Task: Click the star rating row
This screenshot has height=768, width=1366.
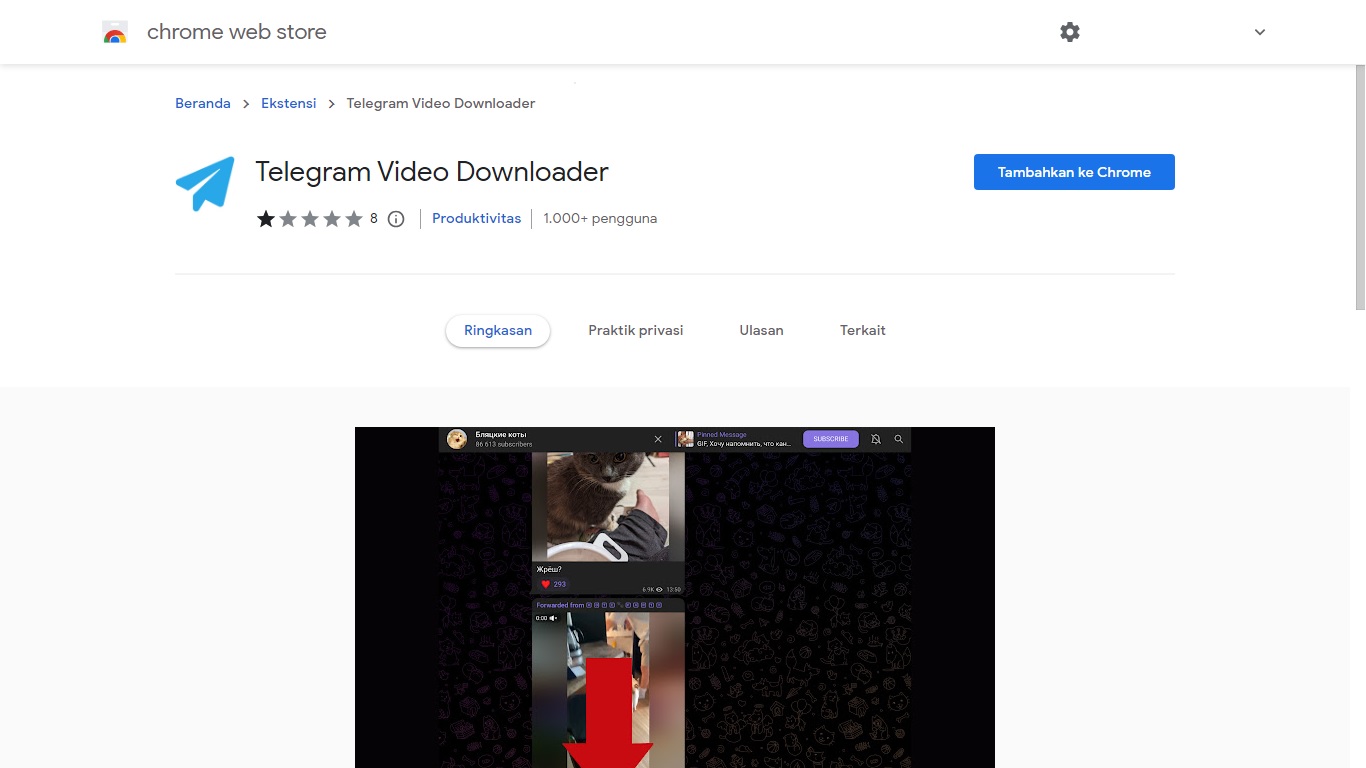Action: coord(310,219)
